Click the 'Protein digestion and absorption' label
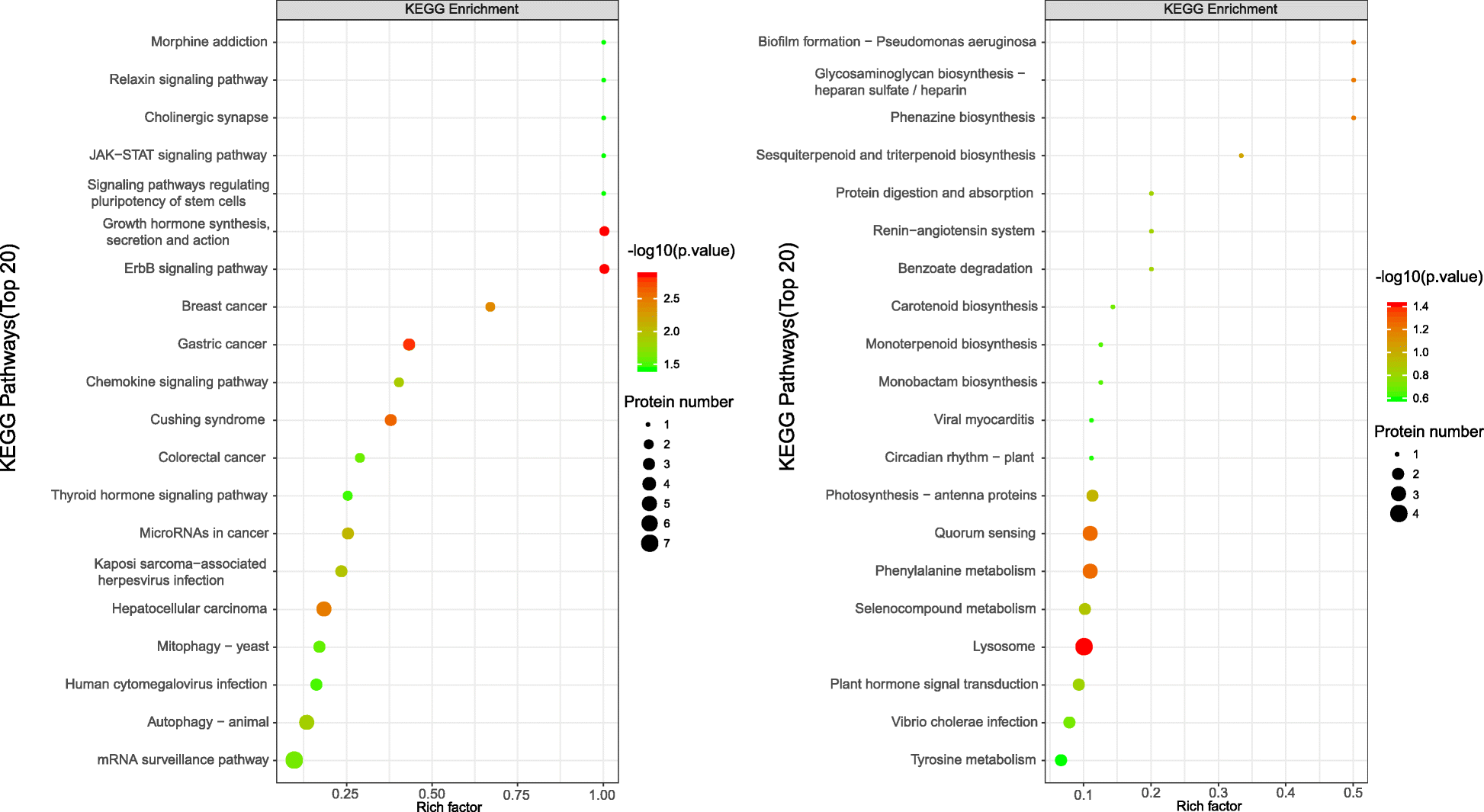Image resolution: width=1484 pixels, height=812 pixels. (x=934, y=193)
